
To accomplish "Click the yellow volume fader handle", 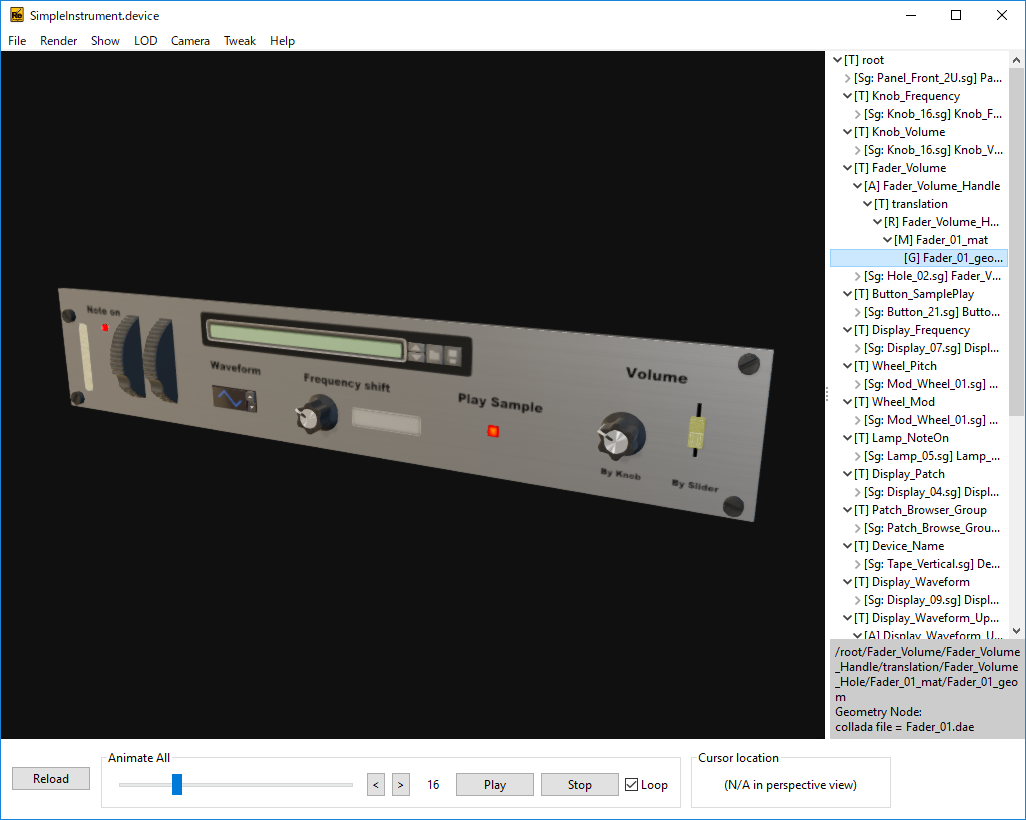I will [697, 433].
